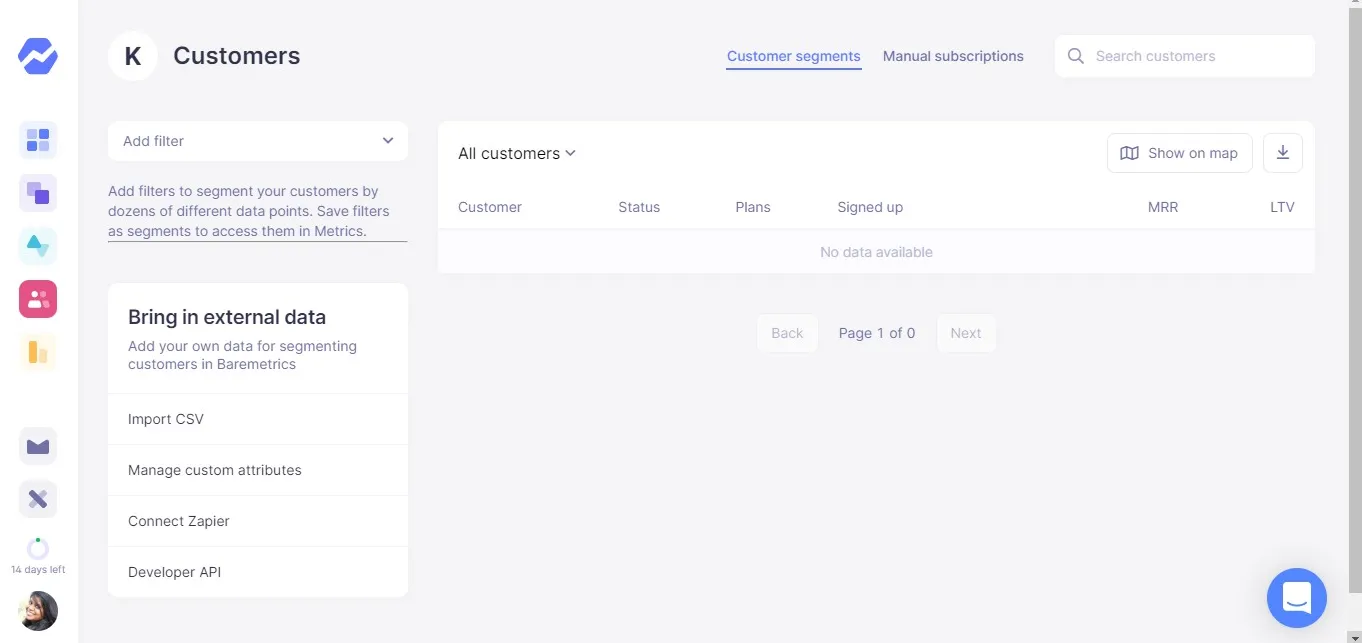The width and height of the screenshot is (1362, 643).
Task: Switch to Customer segments tab
Action: click(794, 56)
